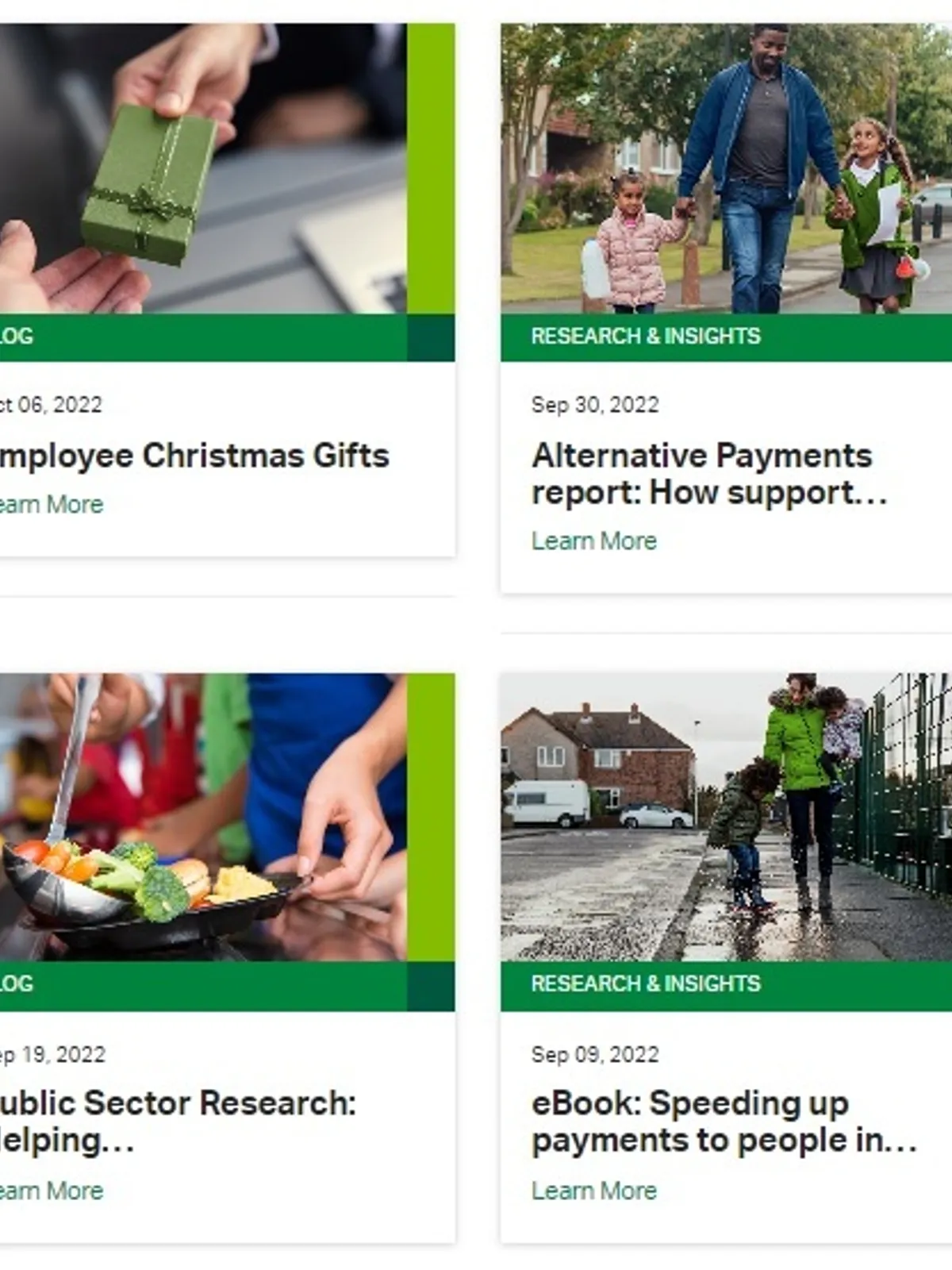
Task: Open the Employee Christmas Gifts article title
Action: point(194,456)
